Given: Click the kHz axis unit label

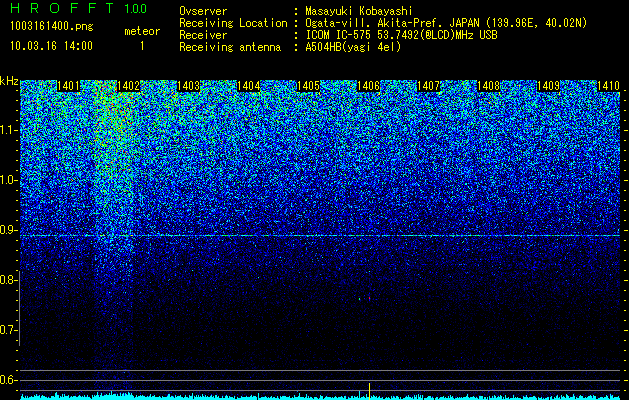Looking at the screenshot, I should click(9, 81).
